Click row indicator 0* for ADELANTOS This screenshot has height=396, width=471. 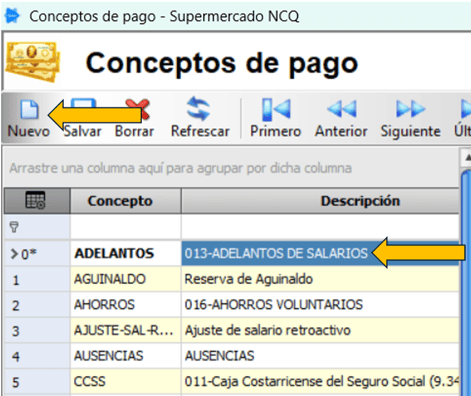[x=37, y=253]
